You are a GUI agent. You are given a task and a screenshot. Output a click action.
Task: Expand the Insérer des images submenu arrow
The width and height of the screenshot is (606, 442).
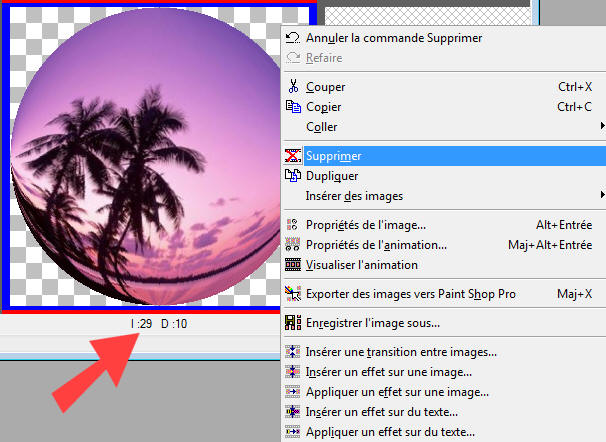pyautogui.click(x=602, y=194)
